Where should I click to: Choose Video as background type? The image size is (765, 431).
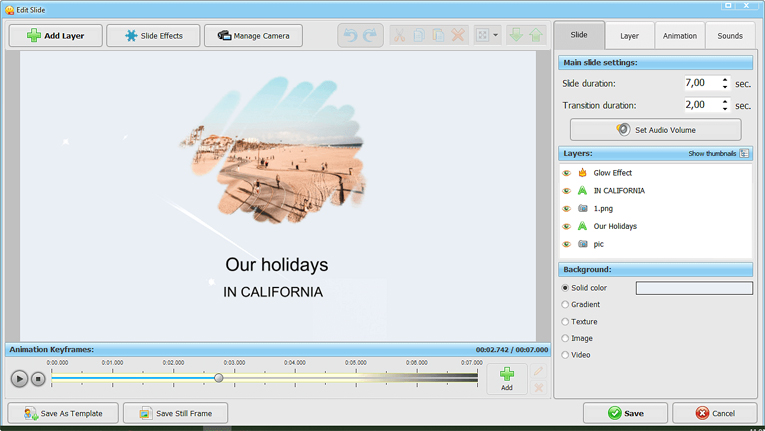[x=565, y=355]
